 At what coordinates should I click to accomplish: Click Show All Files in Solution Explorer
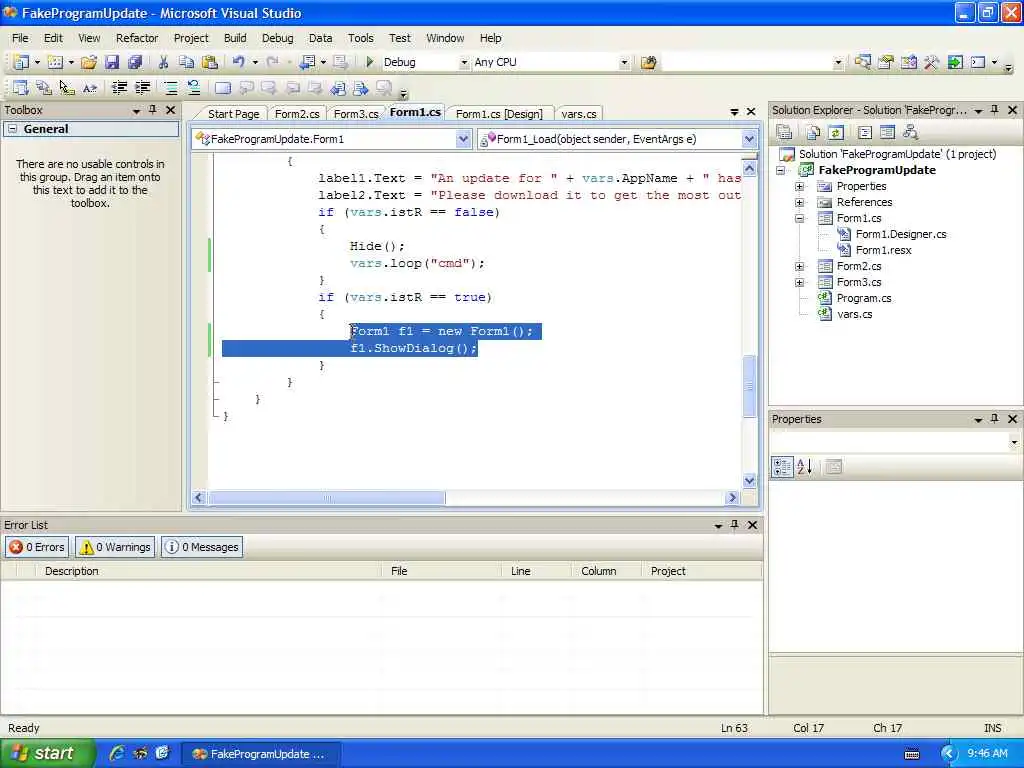(813, 133)
